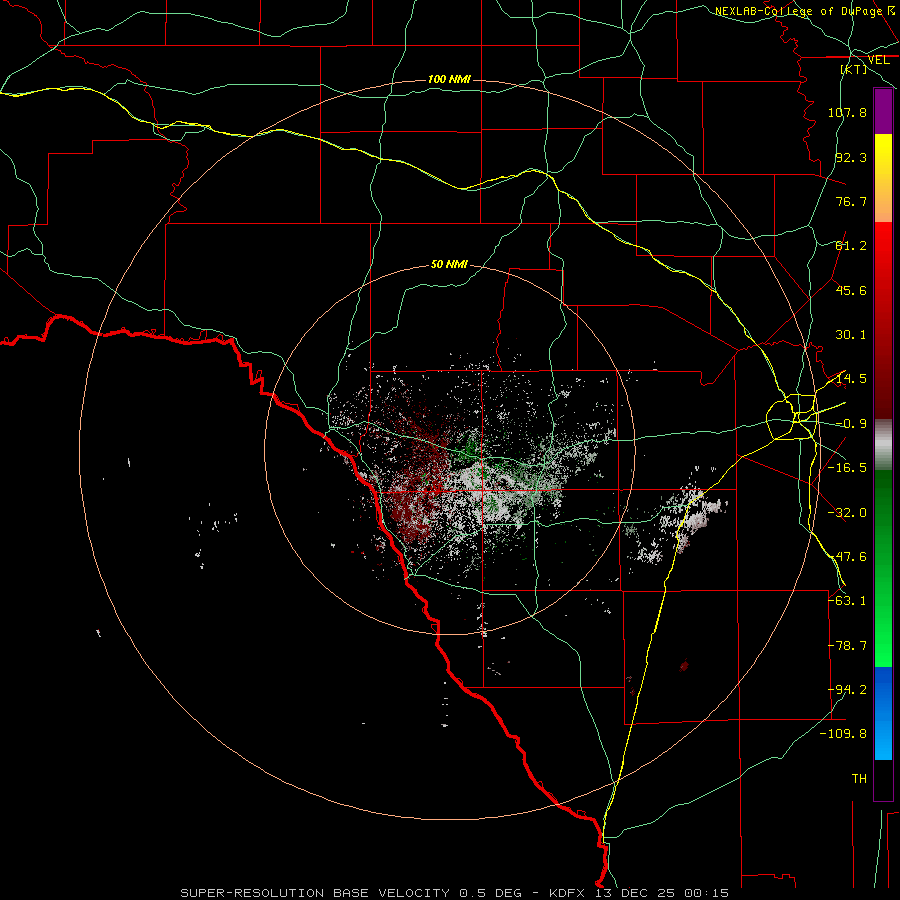This screenshot has width=900, height=900.
Task: Click the -32.0 velocity scale value
Action: click(847, 513)
